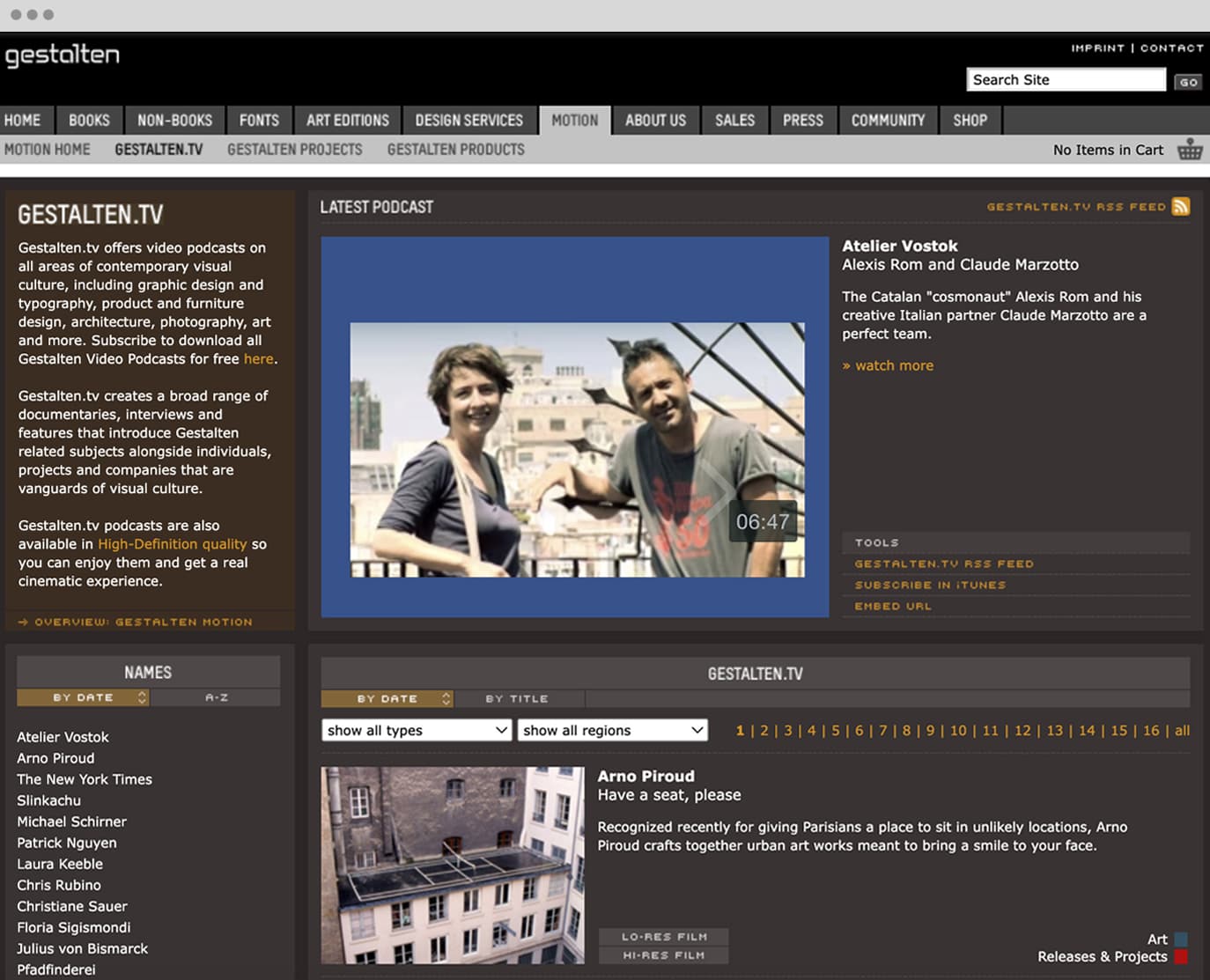Open the Design Services menu tab
The image size is (1210, 980).
(469, 121)
